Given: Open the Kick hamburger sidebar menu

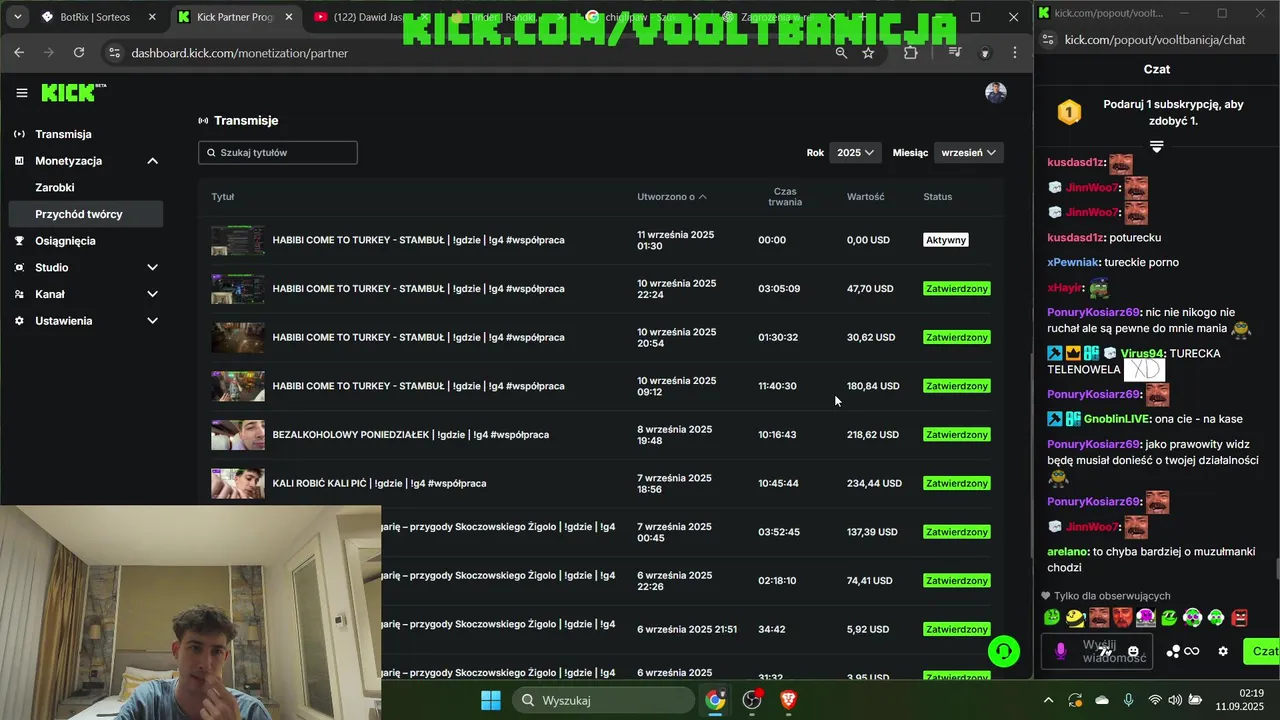Looking at the screenshot, I should (21, 93).
